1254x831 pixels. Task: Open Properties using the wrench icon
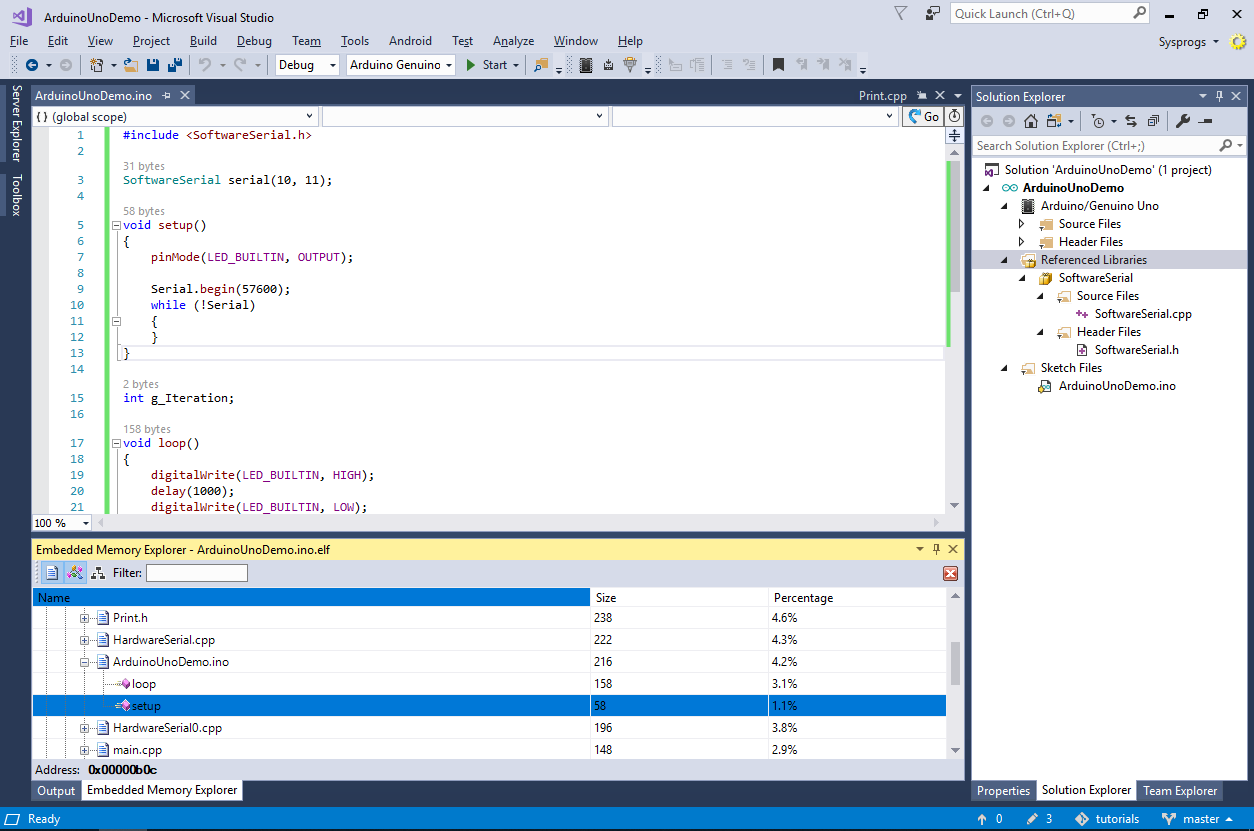[1182, 121]
